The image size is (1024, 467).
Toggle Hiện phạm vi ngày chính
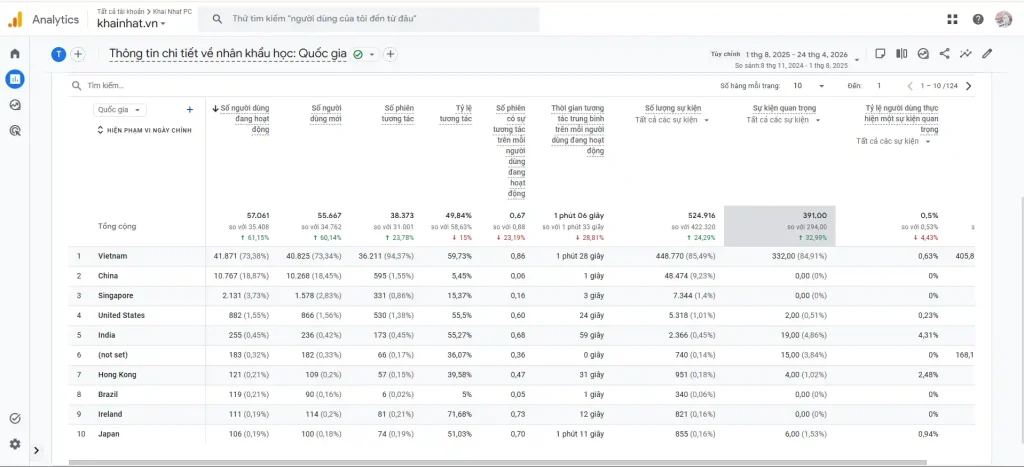coord(144,130)
